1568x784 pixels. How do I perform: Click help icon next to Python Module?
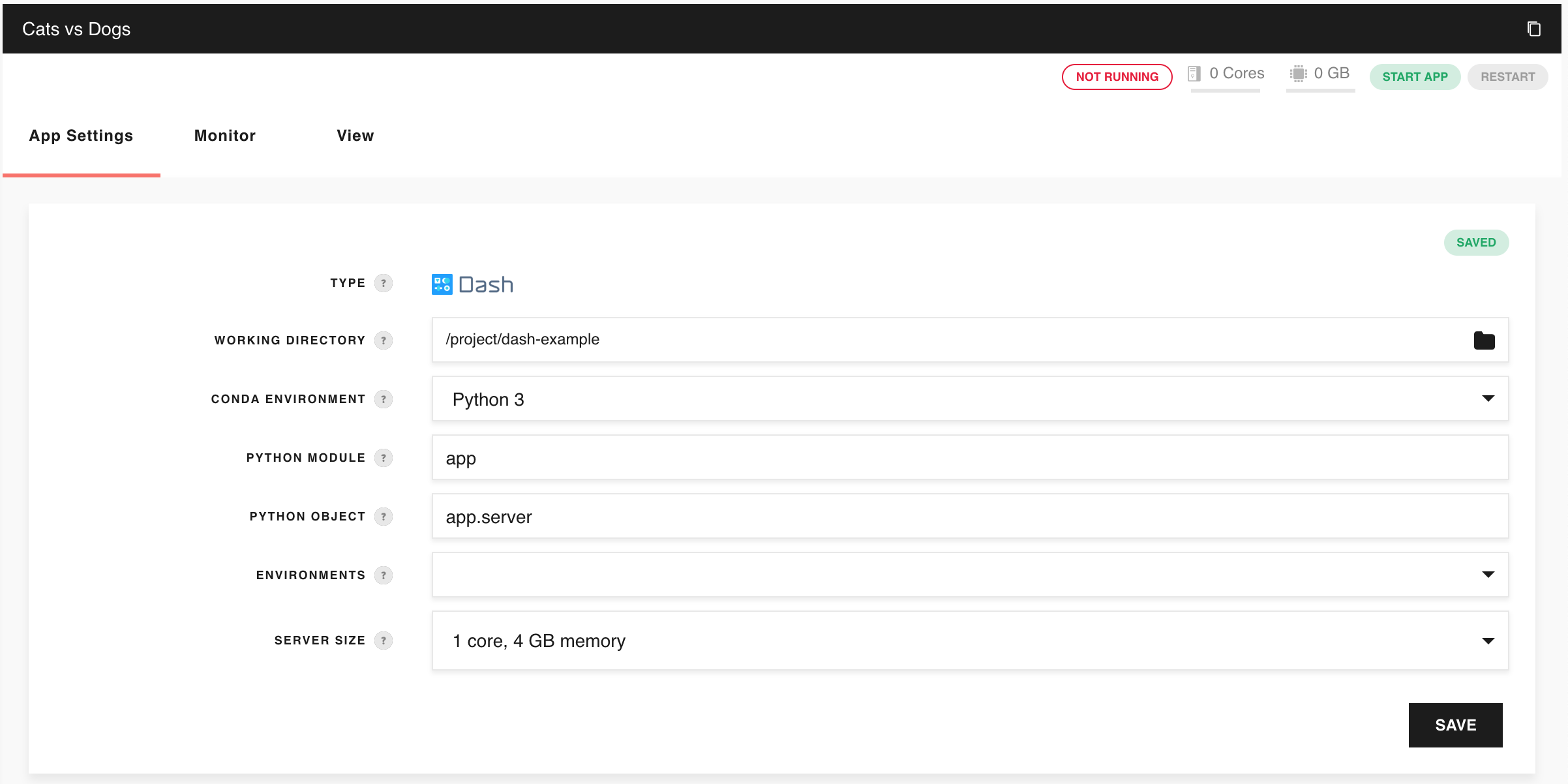(384, 458)
